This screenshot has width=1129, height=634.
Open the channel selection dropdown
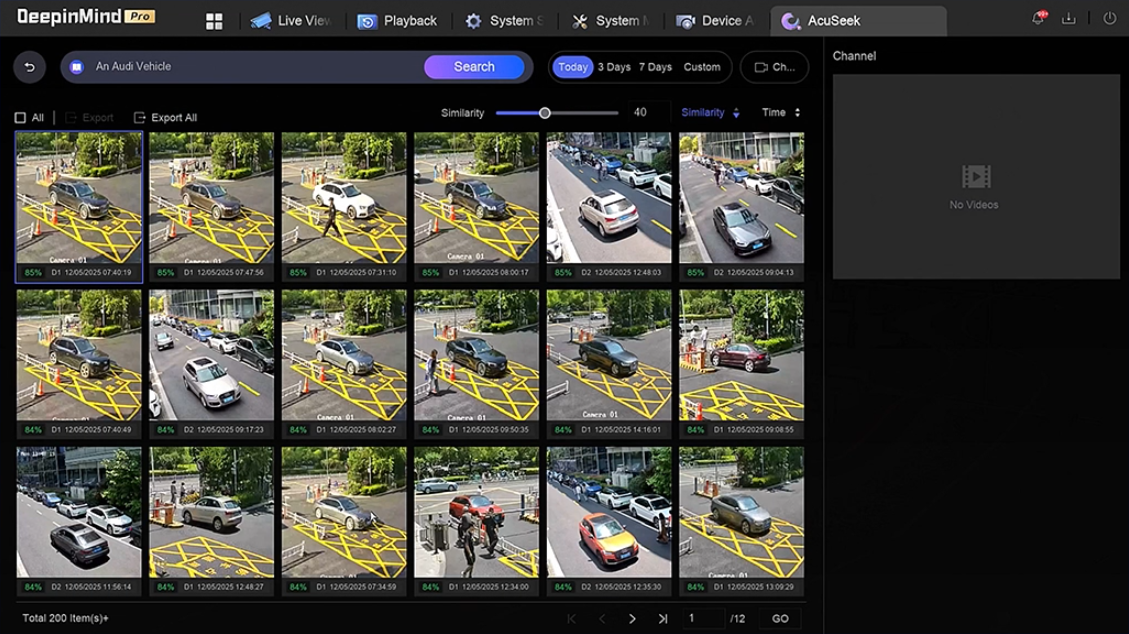coord(774,67)
